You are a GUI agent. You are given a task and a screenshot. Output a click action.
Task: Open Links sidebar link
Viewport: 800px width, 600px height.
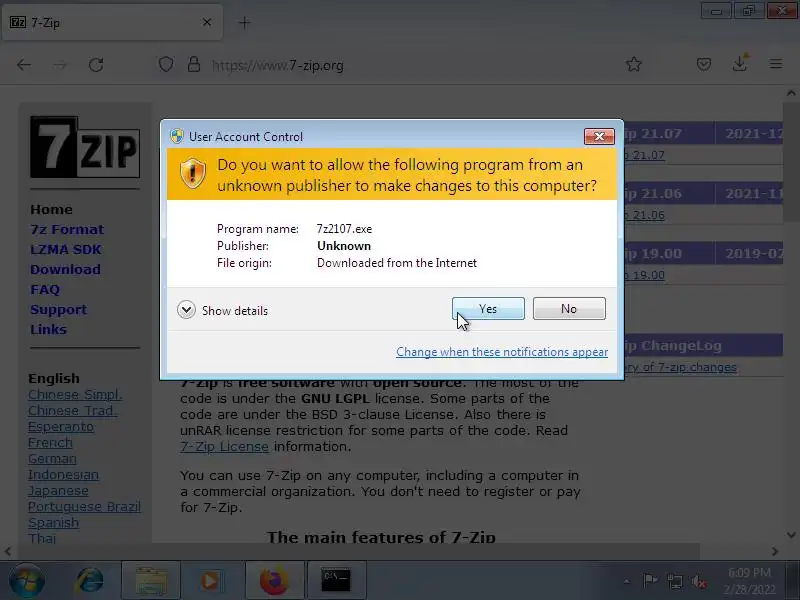tap(48, 330)
